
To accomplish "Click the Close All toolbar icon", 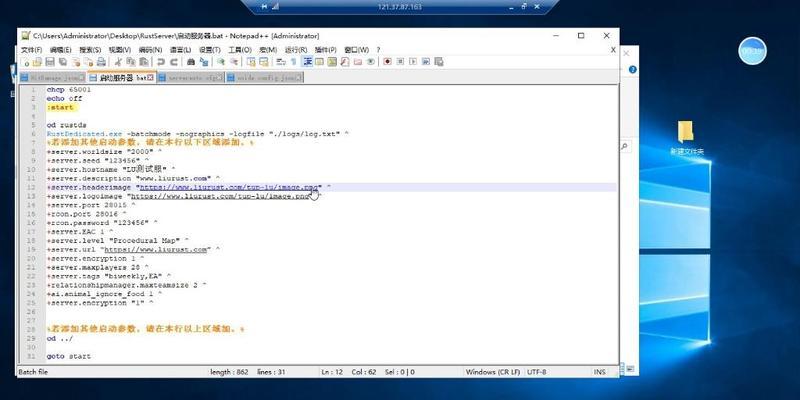I will [89, 62].
